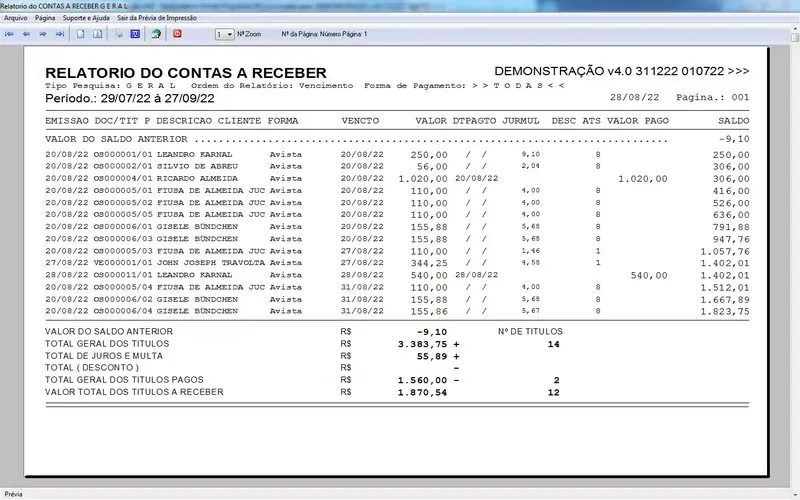800x500 pixels.
Task: Expand the Nº Zoom dropdown
Action: point(230,34)
